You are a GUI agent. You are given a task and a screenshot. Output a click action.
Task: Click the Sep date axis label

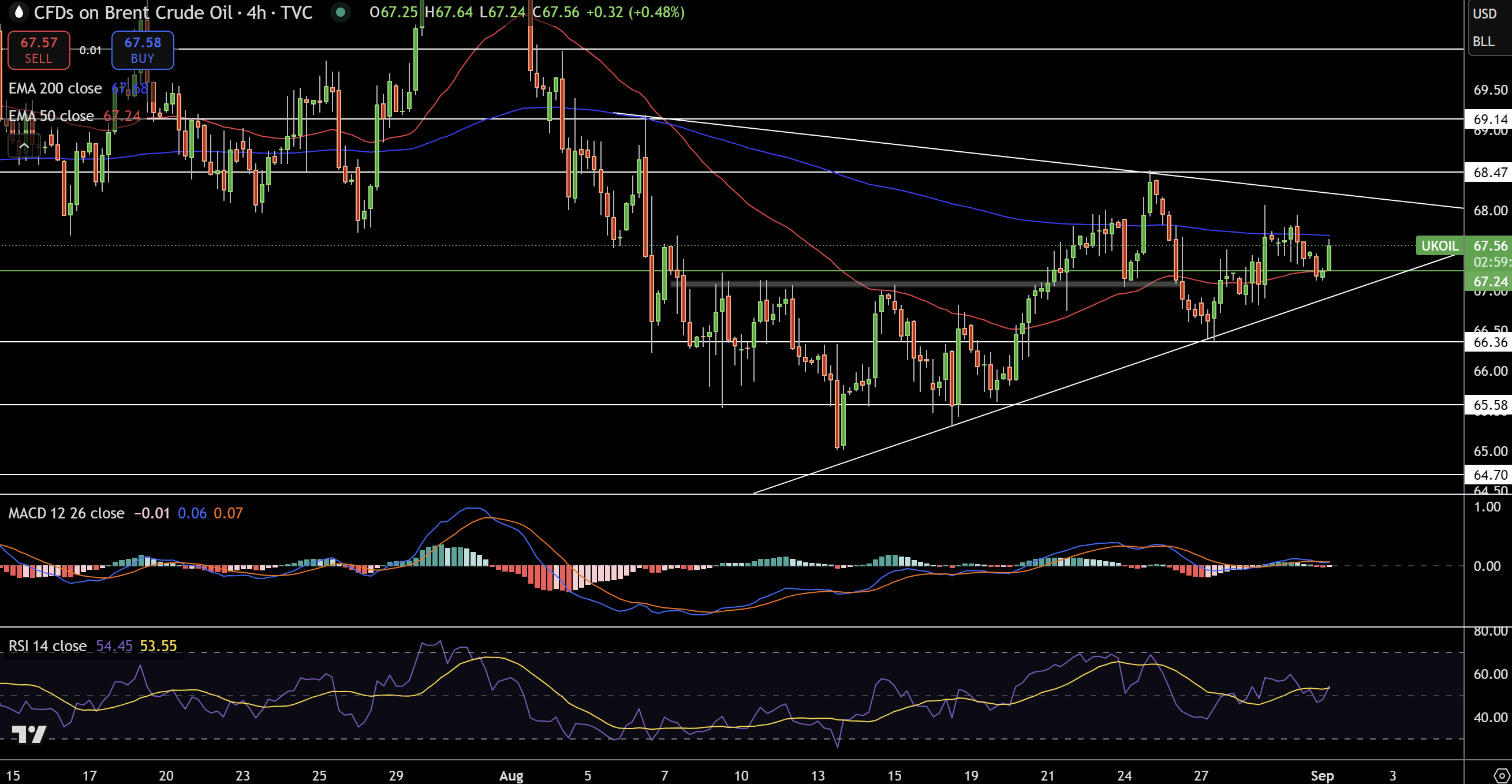click(x=1322, y=776)
